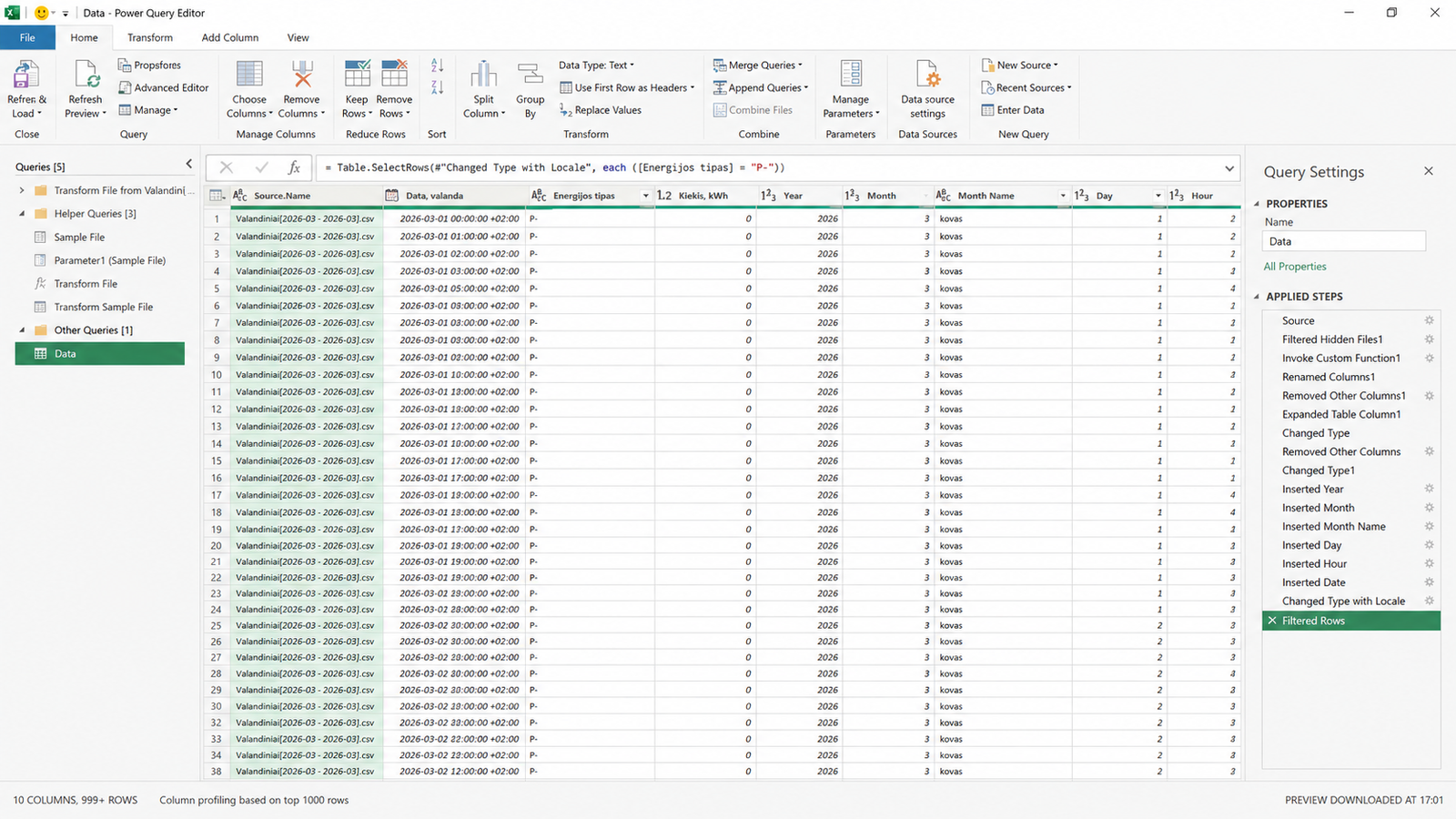Open the Recent Sources dropdown
This screenshot has height=819, width=1456.
point(1026,87)
